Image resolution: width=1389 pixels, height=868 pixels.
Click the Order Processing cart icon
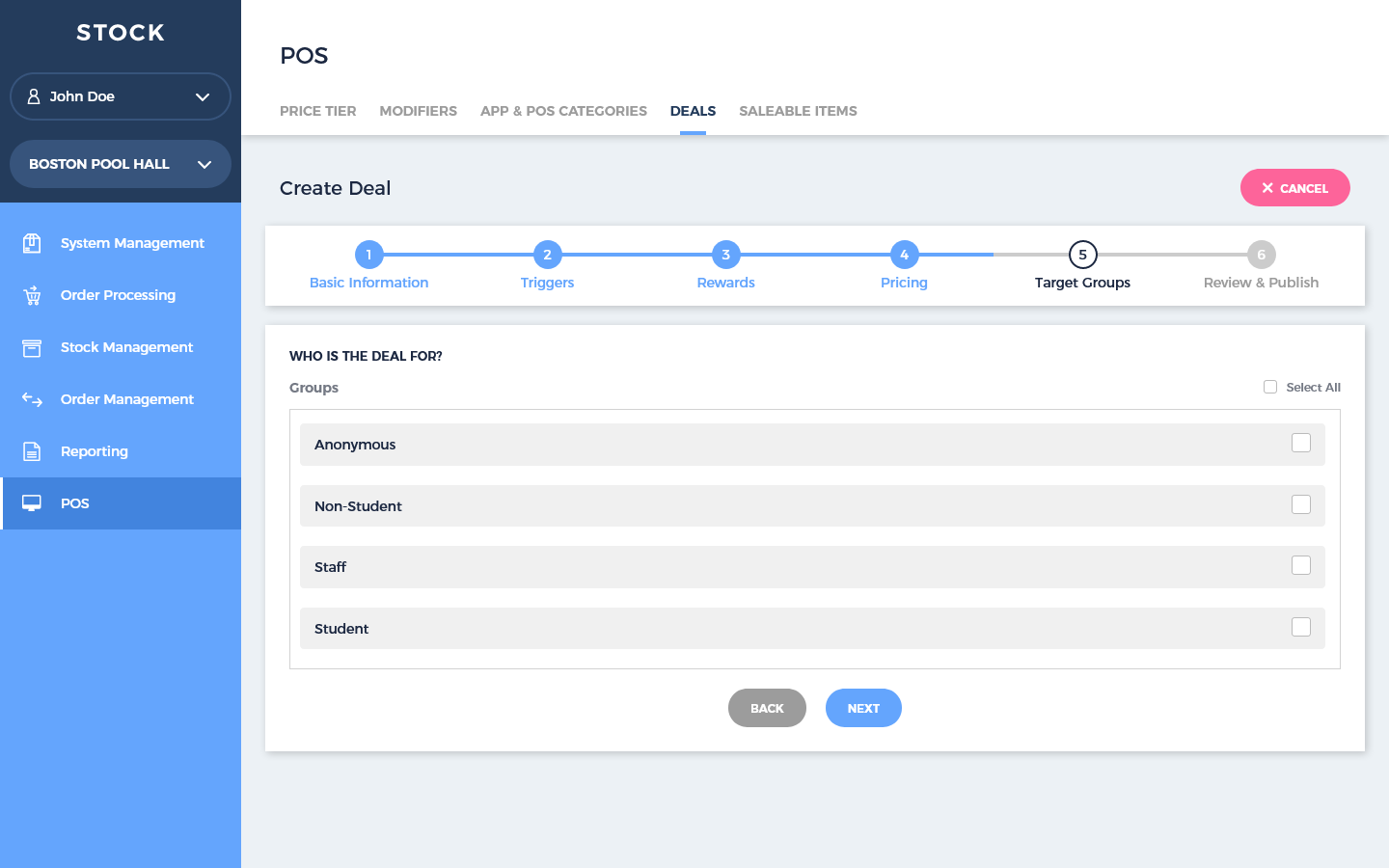coord(32,295)
